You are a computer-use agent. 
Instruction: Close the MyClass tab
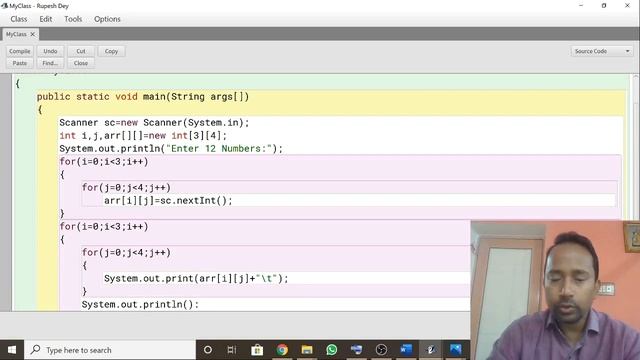(x=33, y=34)
